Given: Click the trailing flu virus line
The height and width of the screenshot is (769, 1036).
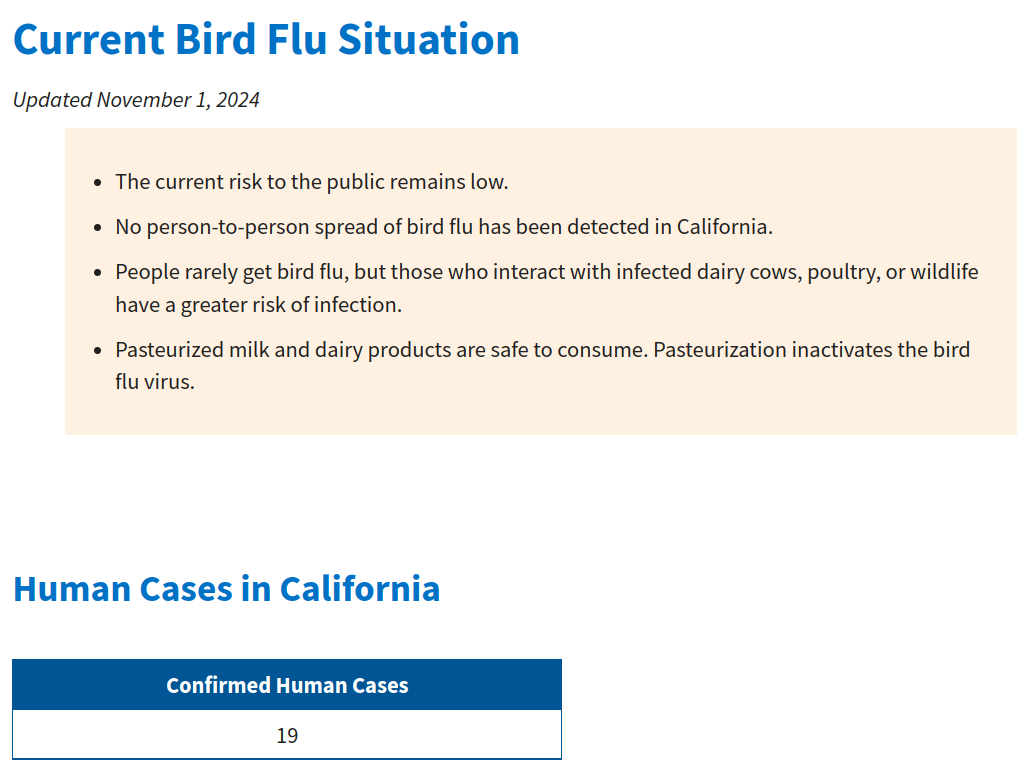Looking at the screenshot, I should coord(155,382).
